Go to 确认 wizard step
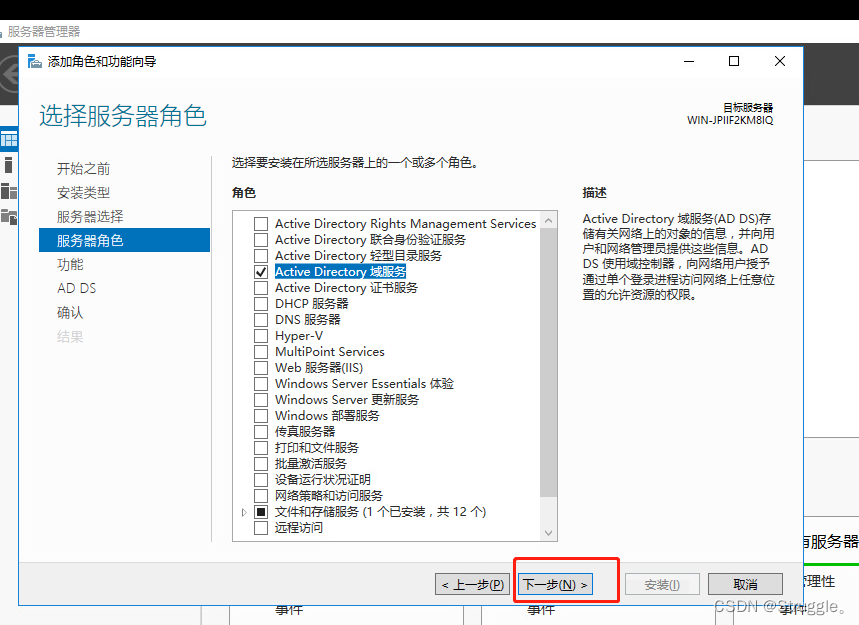The image size is (859, 625). coord(70,312)
